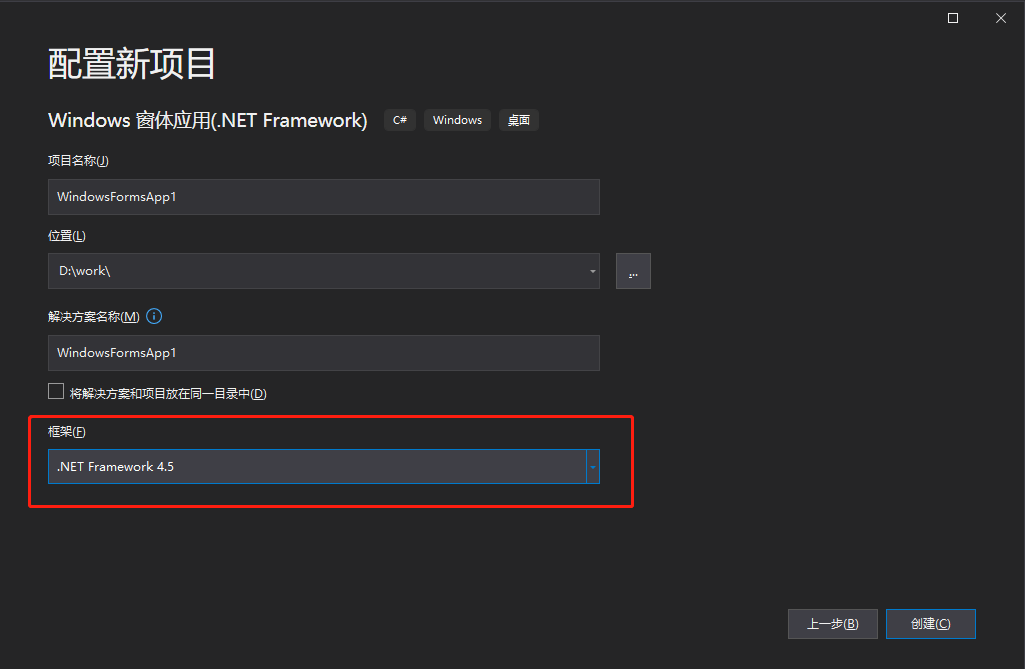The height and width of the screenshot is (669, 1025).
Task: Expand the D:\work\ location dropdown arrow
Action: tap(592, 271)
